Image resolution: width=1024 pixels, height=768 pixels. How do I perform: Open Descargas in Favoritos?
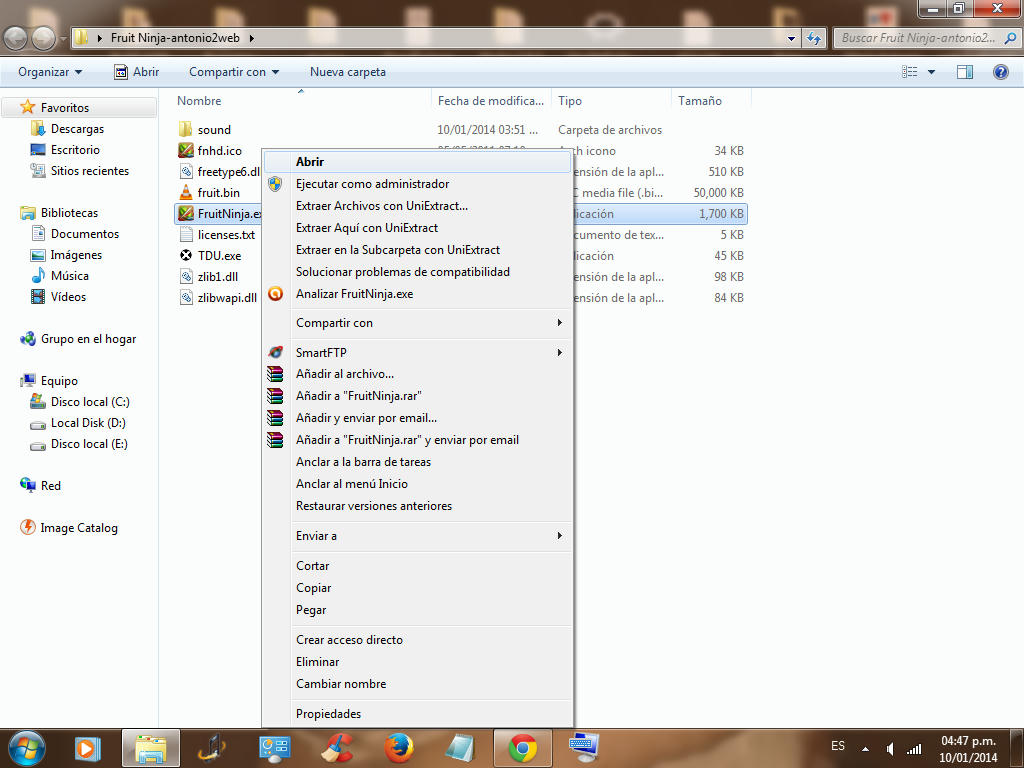point(77,129)
